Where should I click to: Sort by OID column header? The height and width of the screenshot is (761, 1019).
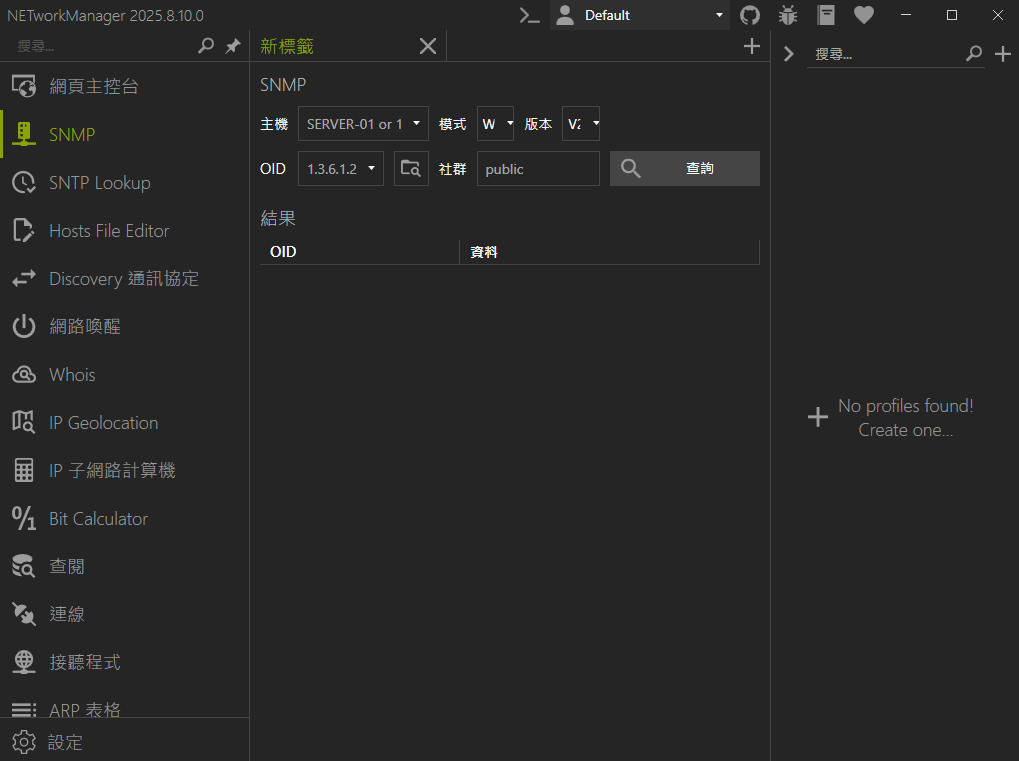point(359,252)
